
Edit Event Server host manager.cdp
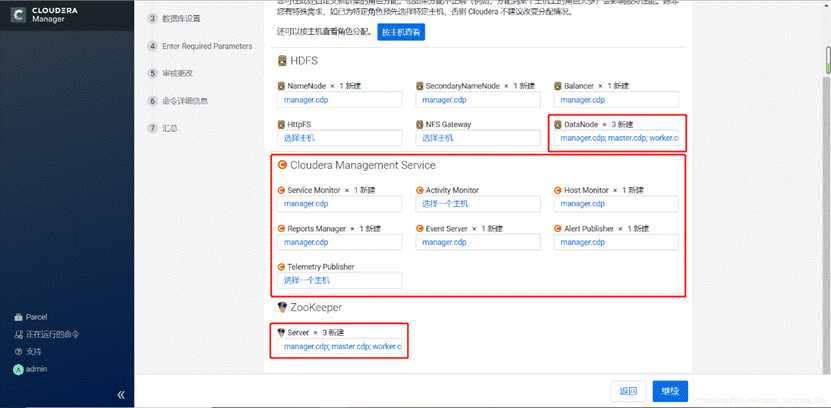click(478, 242)
